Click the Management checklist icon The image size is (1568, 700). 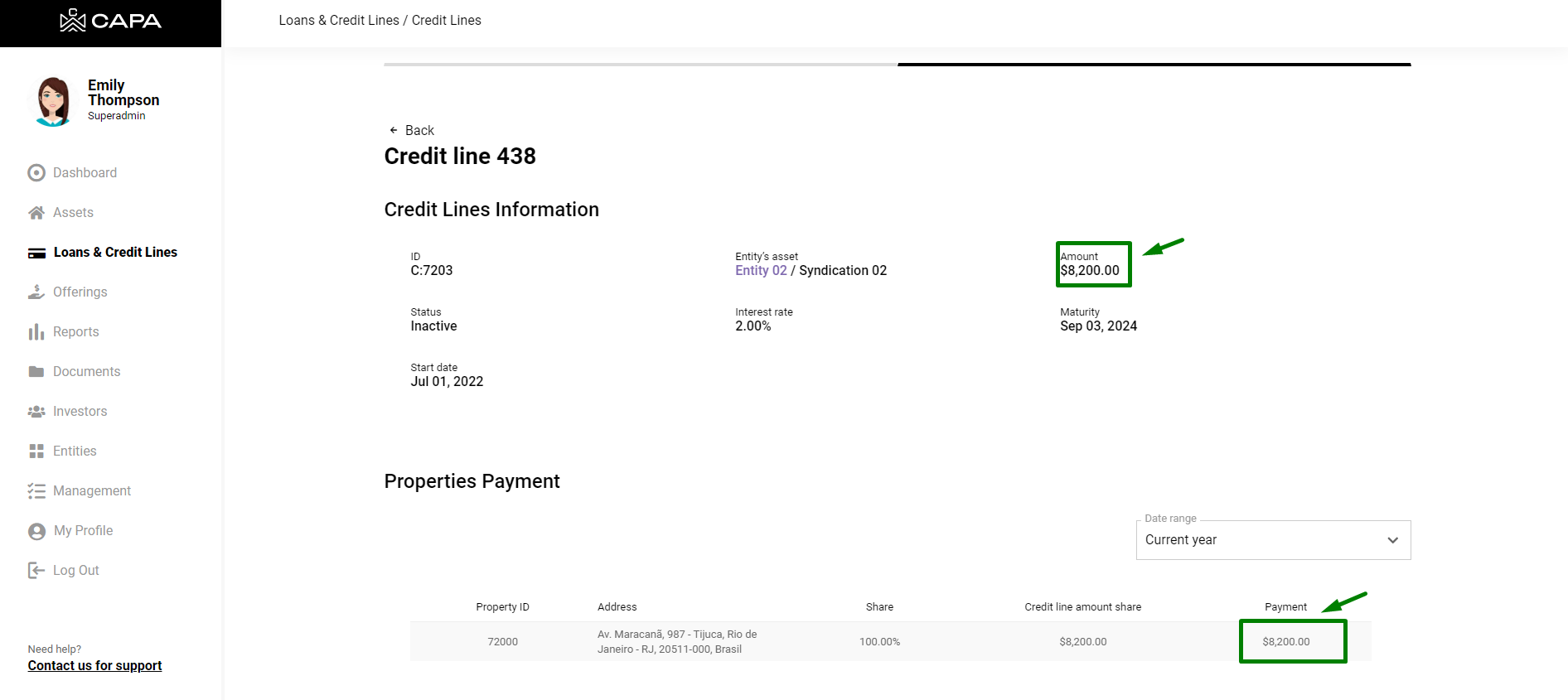tap(36, 490)
